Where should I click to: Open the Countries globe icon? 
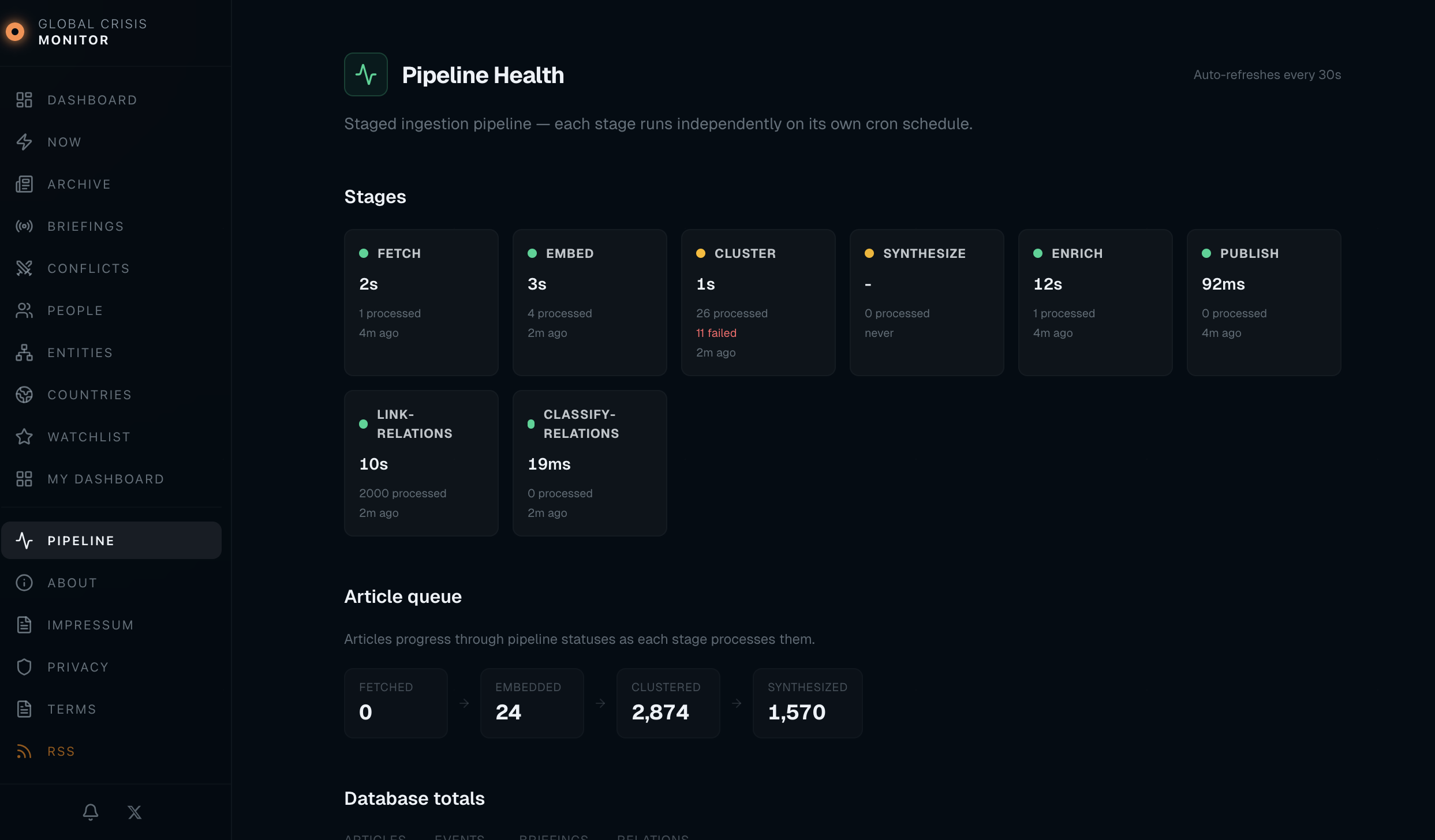click(x=24, y=395)
